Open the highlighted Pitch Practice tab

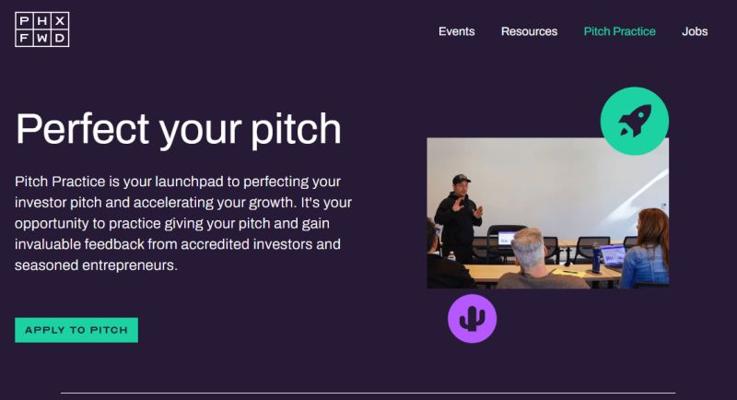coord(619,31)
